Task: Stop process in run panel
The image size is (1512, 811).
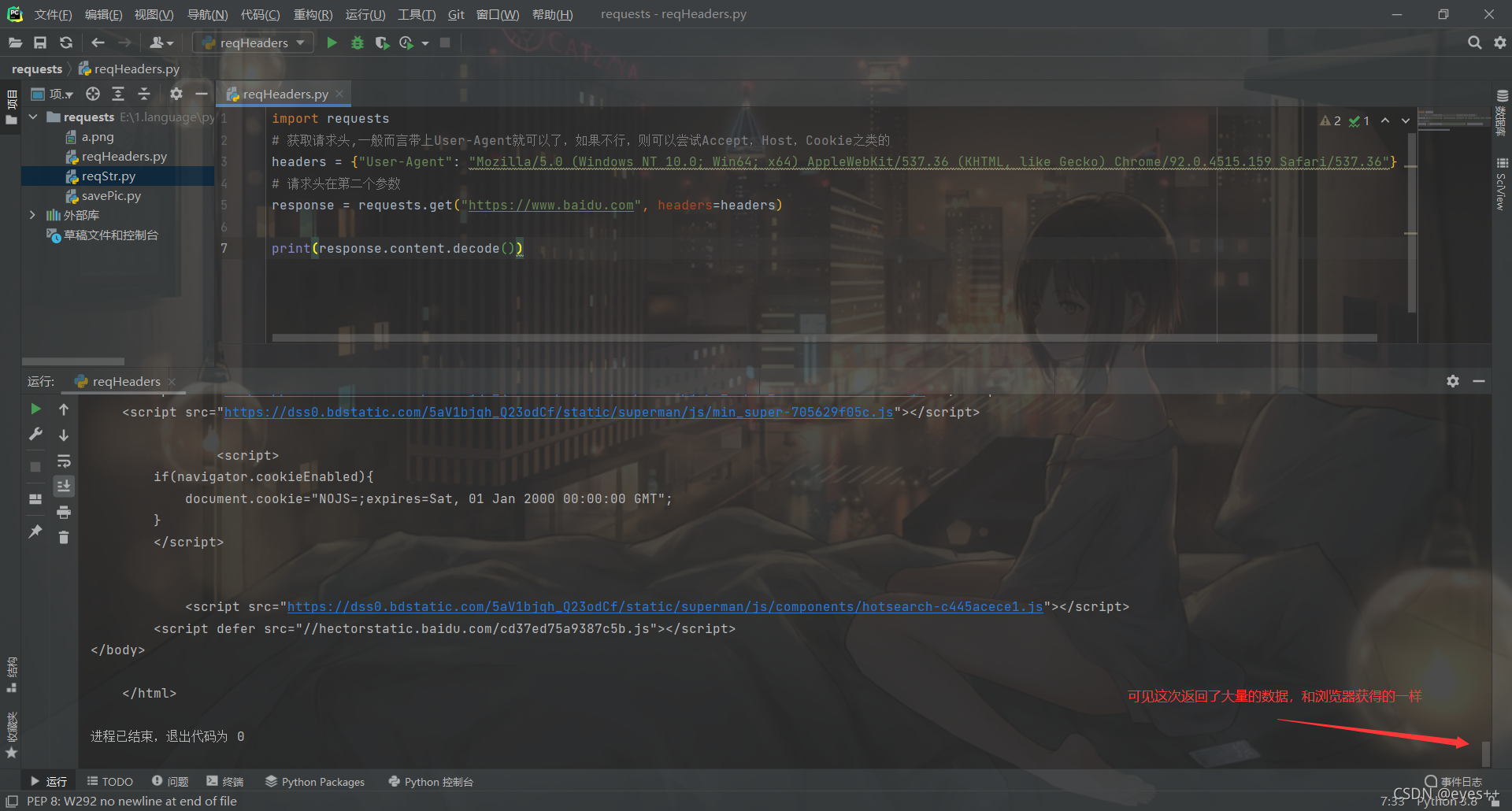Action: point(35,467)
